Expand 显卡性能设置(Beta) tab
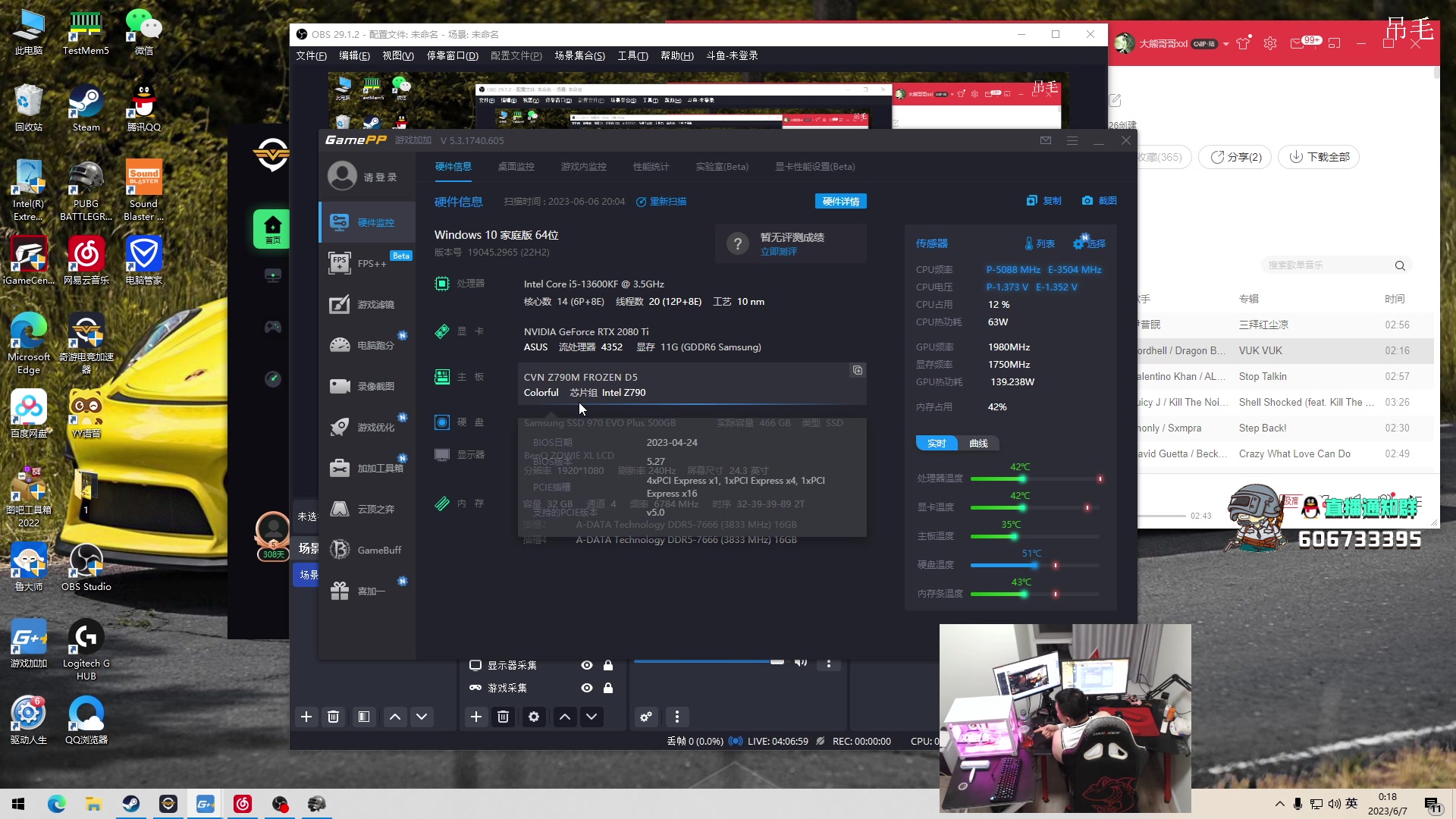 coord(814,166)
